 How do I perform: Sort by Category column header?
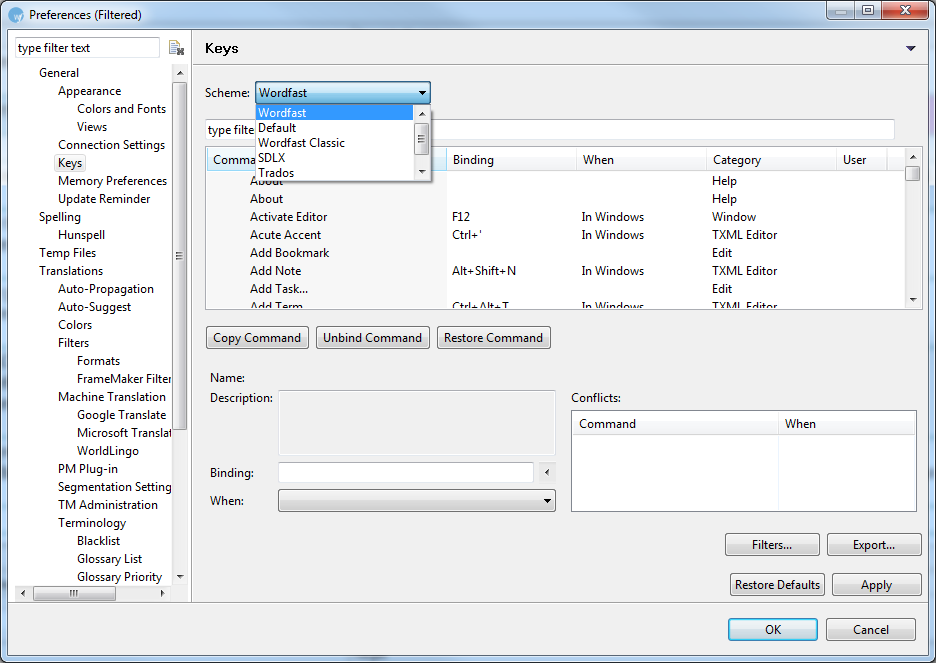click(771, 160)
